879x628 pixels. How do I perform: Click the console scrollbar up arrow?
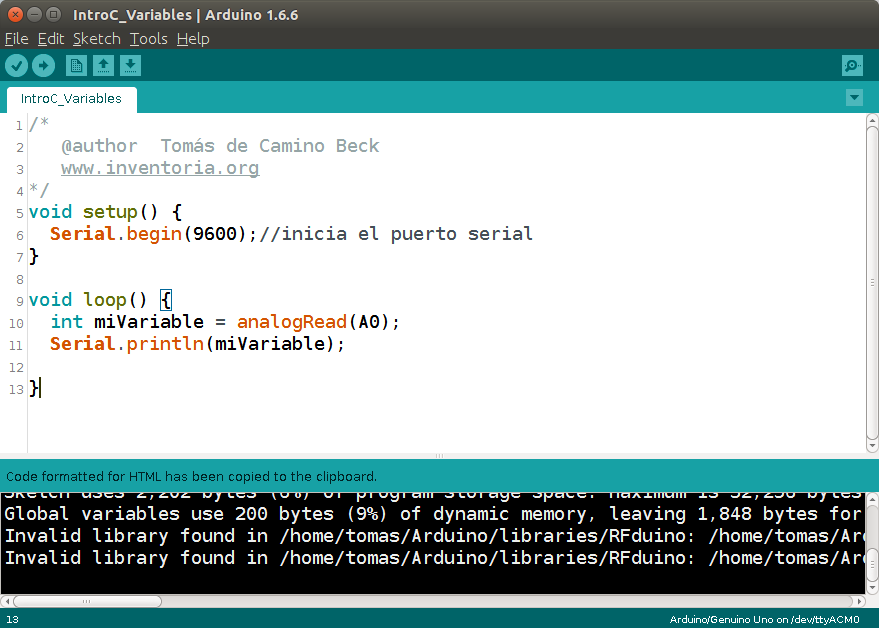coord(872,498)
